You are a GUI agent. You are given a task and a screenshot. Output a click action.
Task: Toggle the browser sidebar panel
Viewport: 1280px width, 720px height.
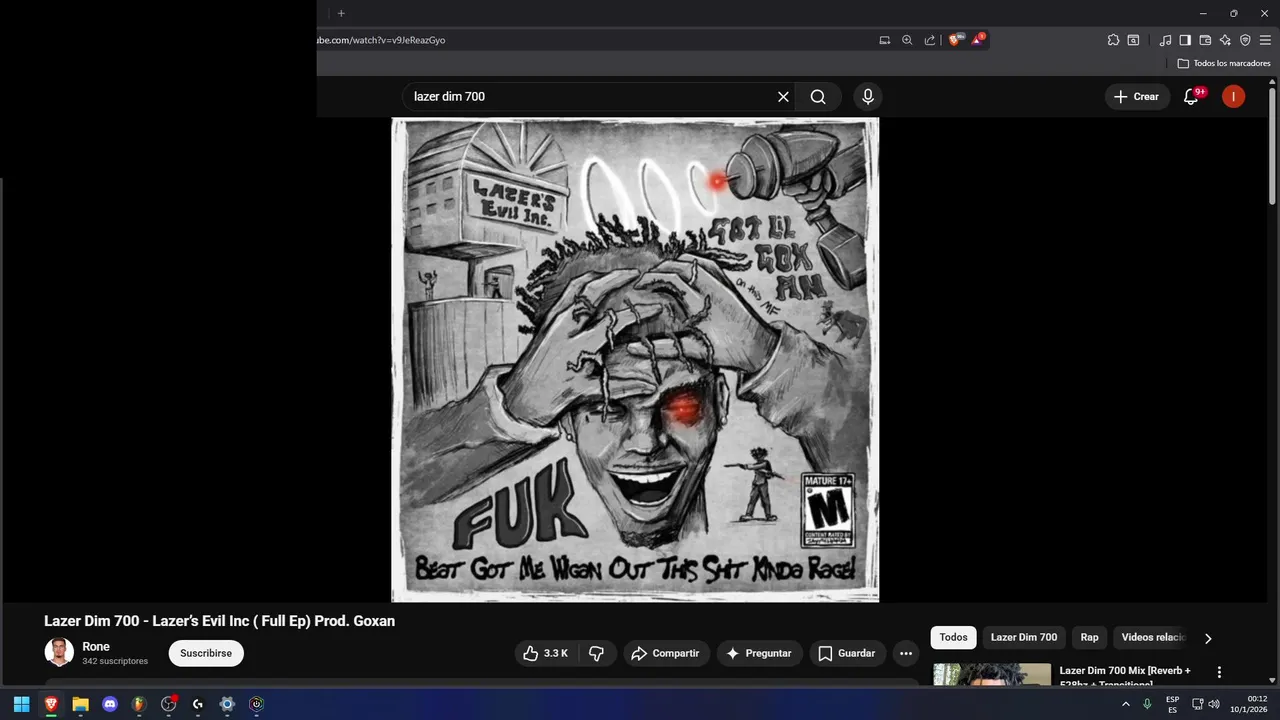pyautogui.click(x=1185, y=40)
